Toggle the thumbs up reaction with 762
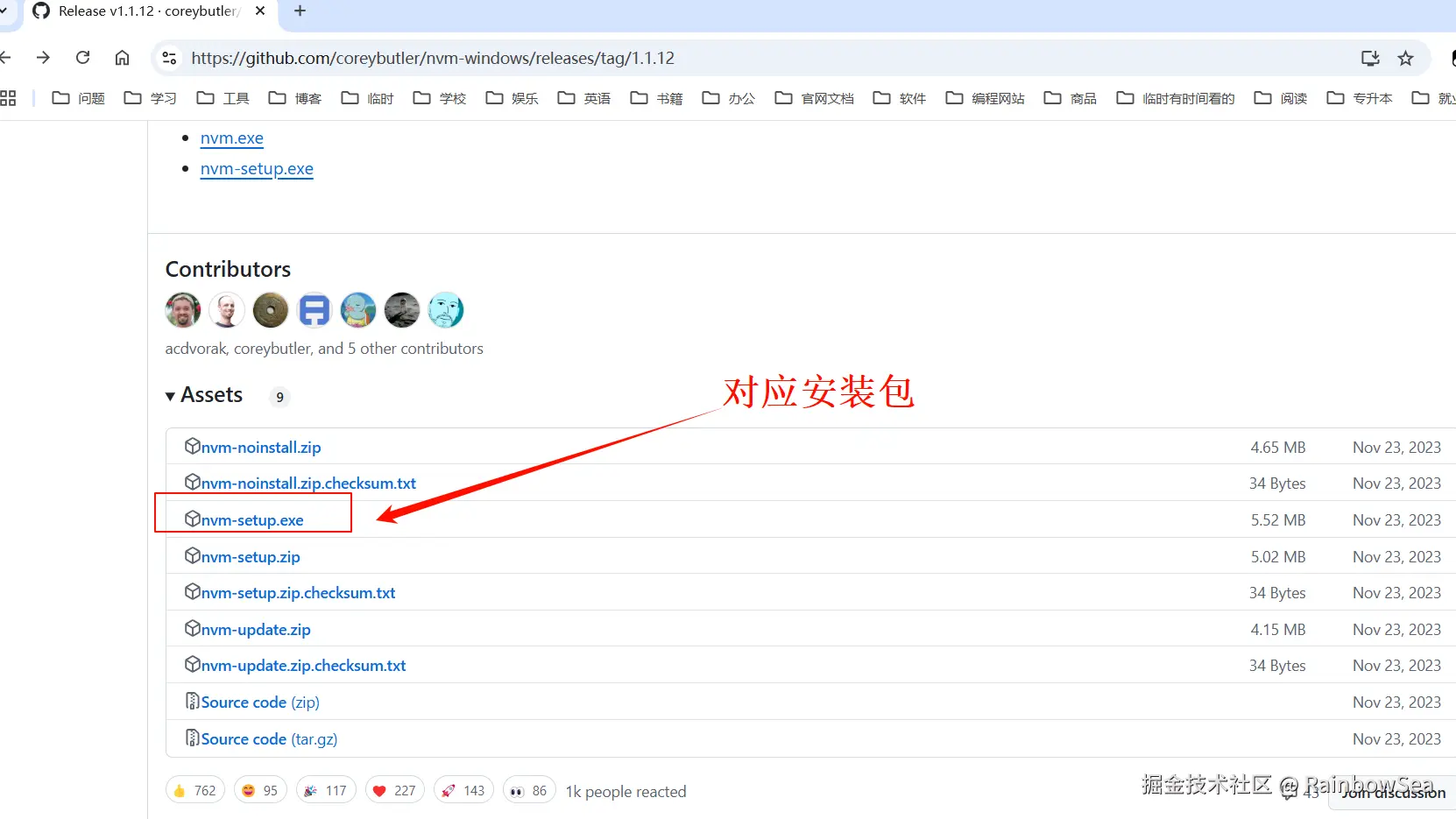 (x=195, y=791)
